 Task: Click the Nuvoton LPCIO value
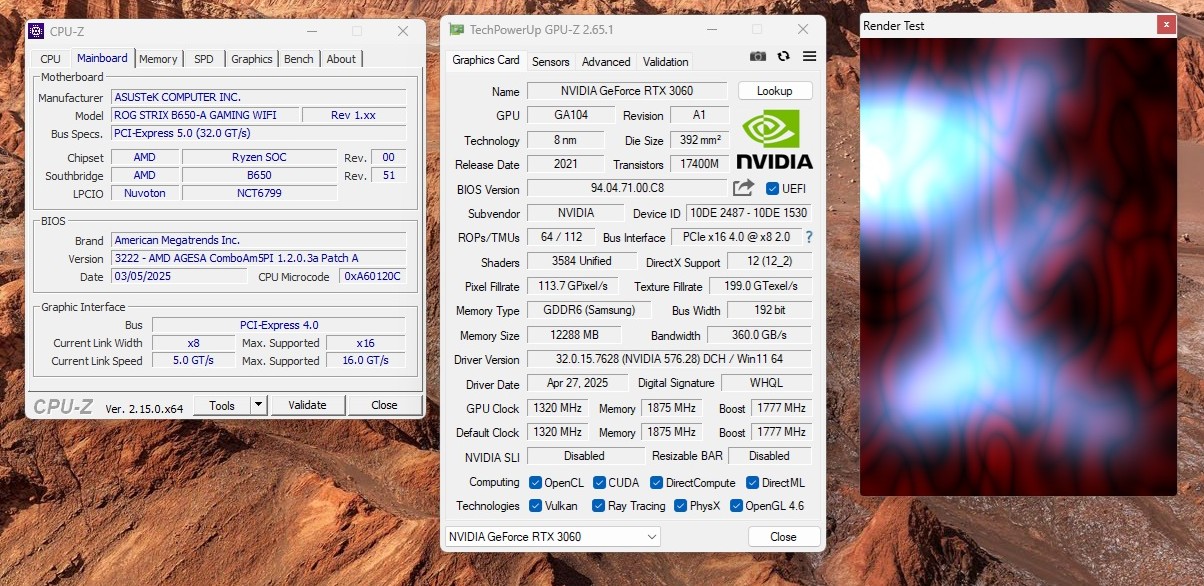tap(145, 193)
